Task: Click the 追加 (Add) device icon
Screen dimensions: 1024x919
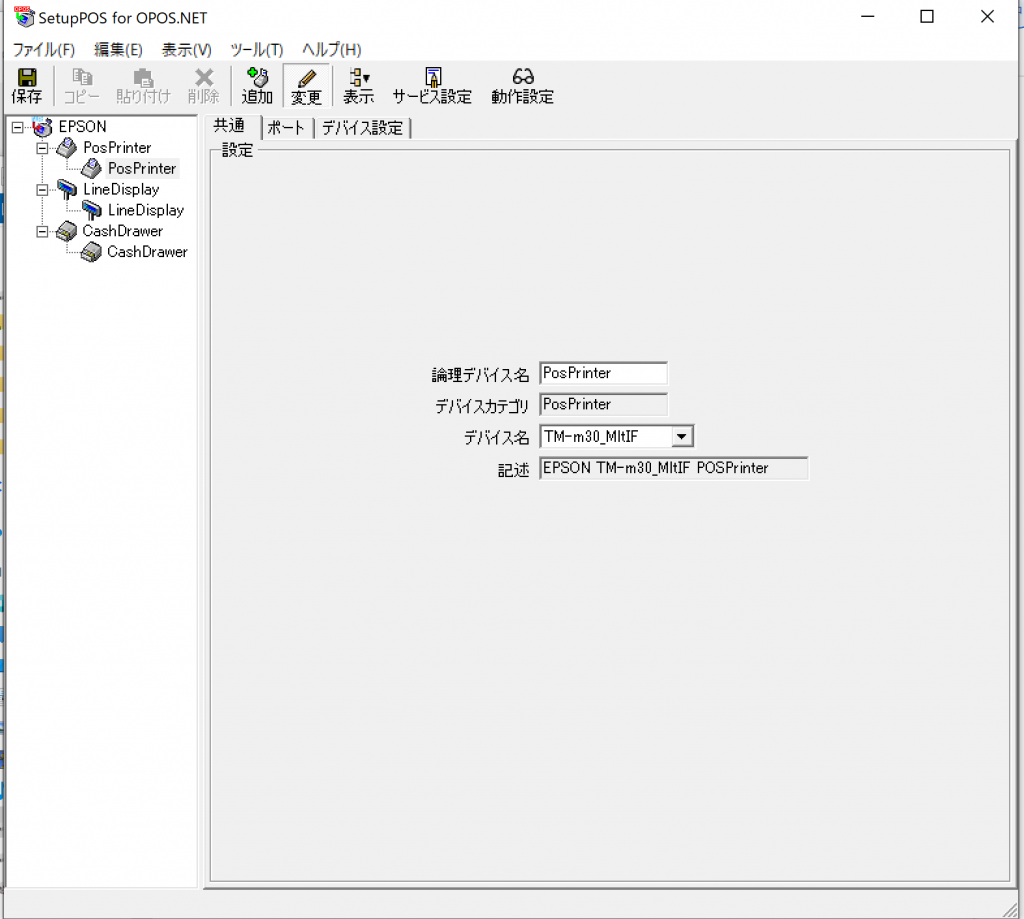Action: (257, 77)
